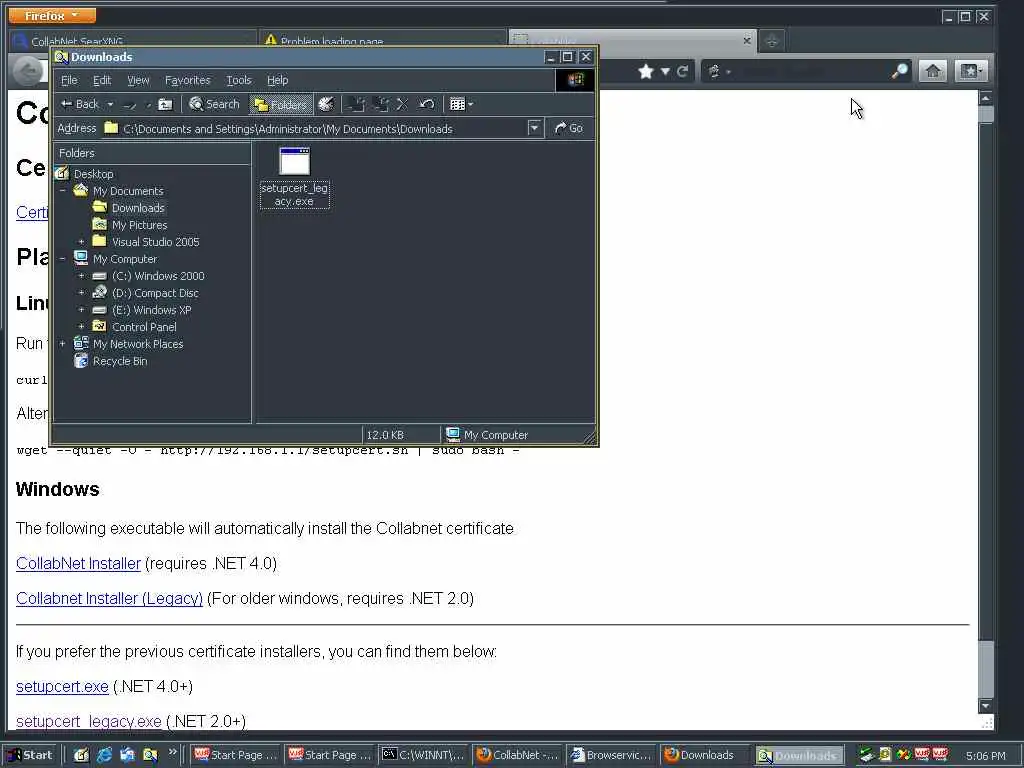The image size is (1024, 768).
Task: Delete selected item with X icon
Action: click(x=402, y=104)
